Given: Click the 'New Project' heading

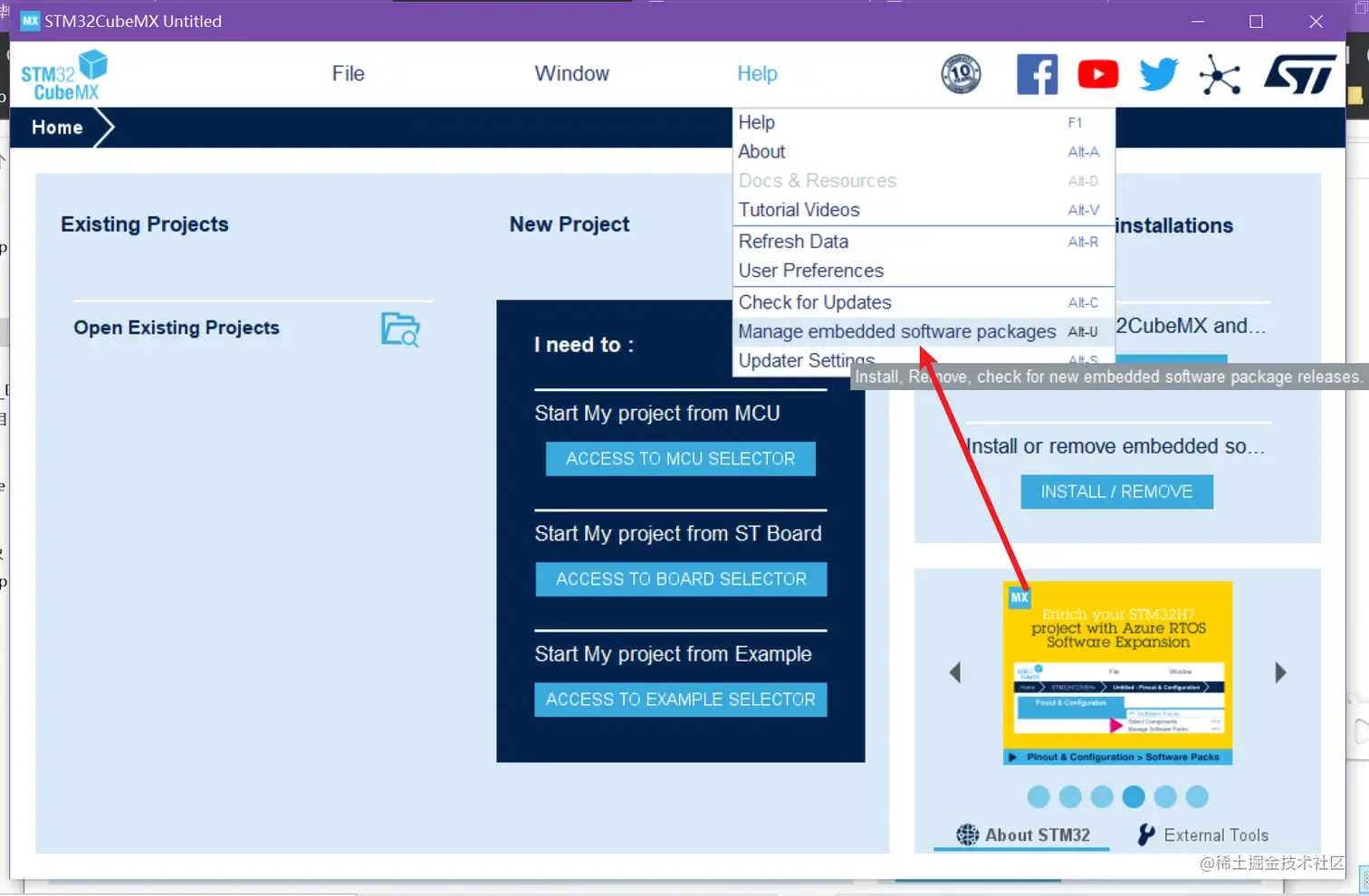Looking at the screenshot, I should coord(570,224).
